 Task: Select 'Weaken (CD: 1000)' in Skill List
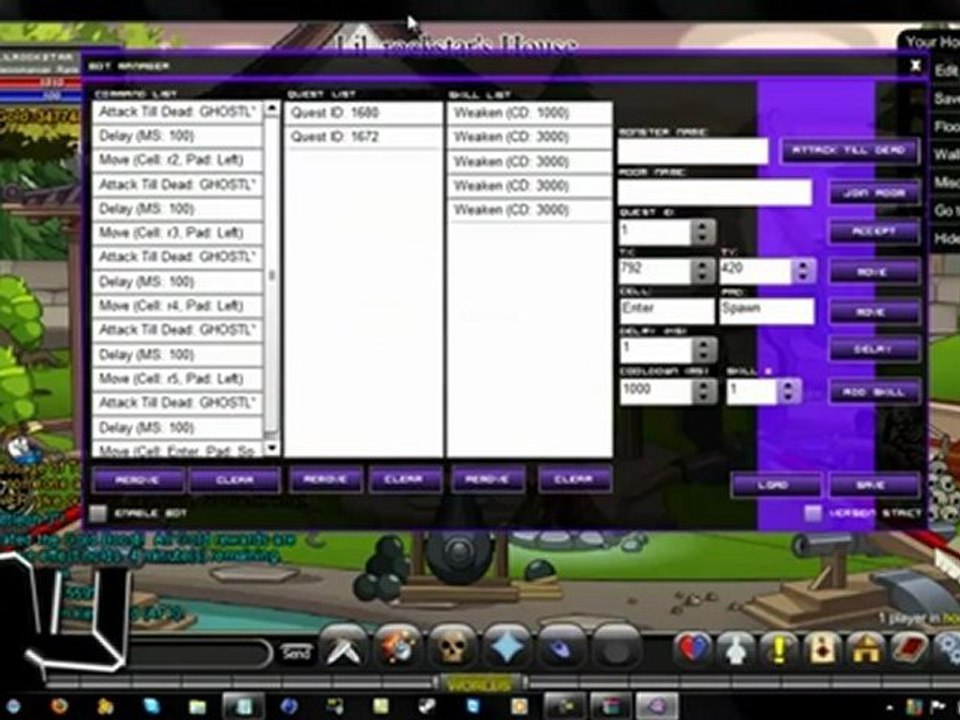530,113
